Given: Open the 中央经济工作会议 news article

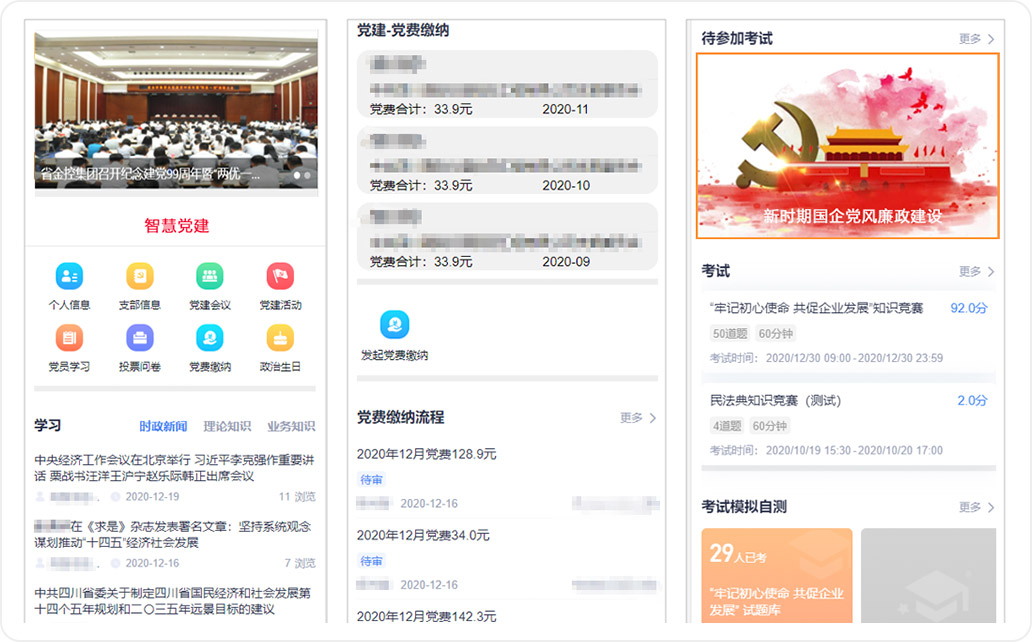Looking at the screenshot, I should pyautogui.click(x=174, y=468).
